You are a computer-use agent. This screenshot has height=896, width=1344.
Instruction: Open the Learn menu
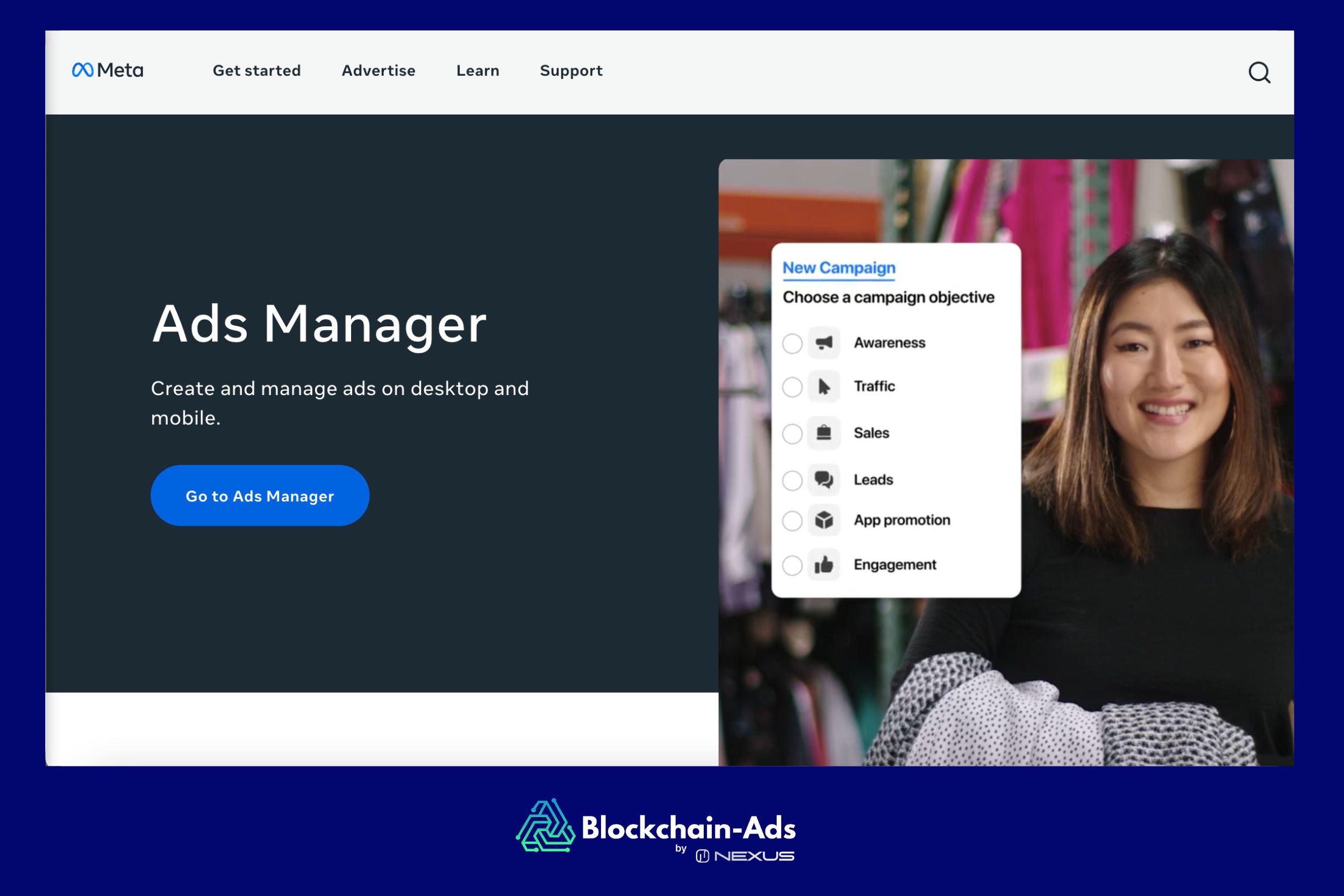478,71
